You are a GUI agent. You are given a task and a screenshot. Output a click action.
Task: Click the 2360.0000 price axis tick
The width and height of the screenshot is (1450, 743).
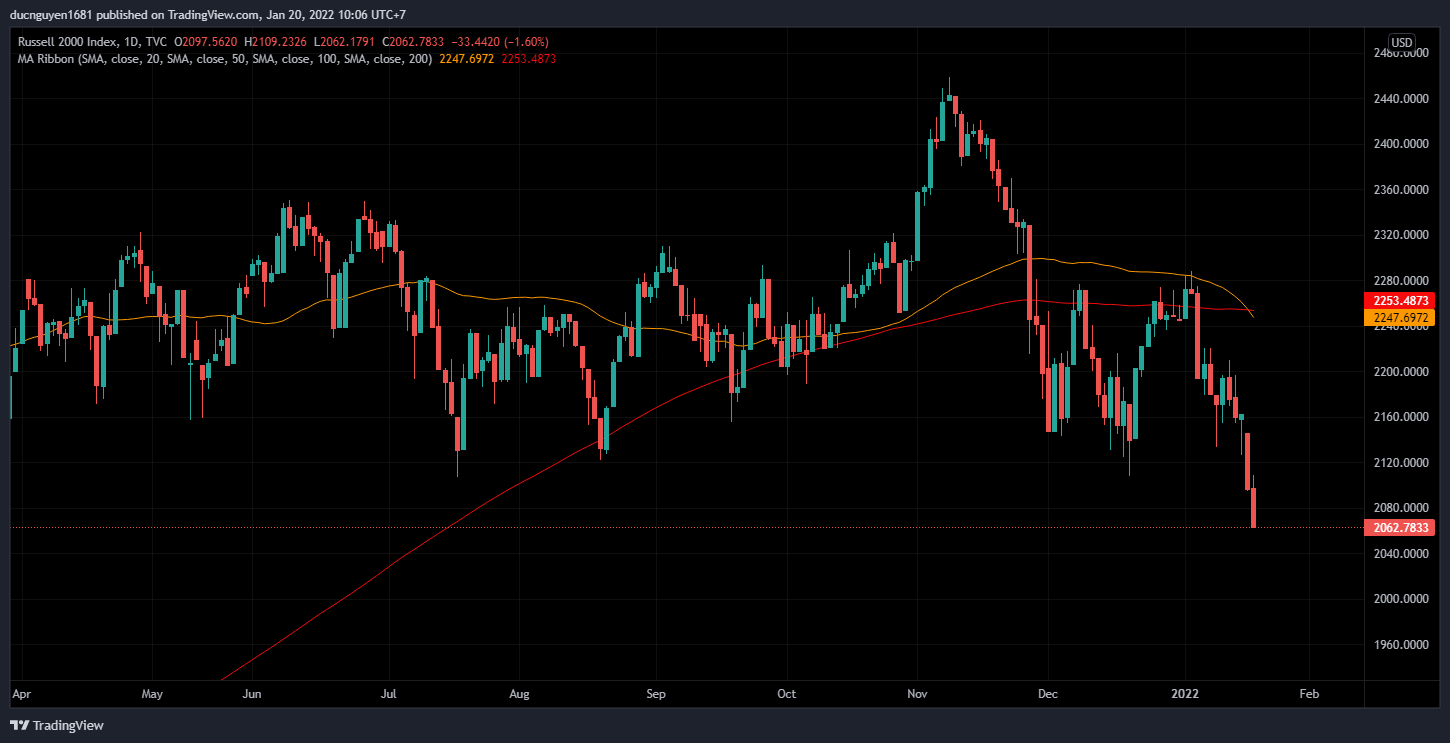(1400, 190)
